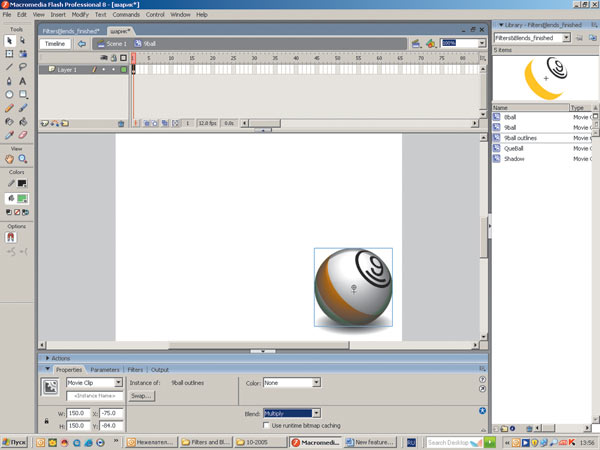Click the Timeline button

coord(54,44)
